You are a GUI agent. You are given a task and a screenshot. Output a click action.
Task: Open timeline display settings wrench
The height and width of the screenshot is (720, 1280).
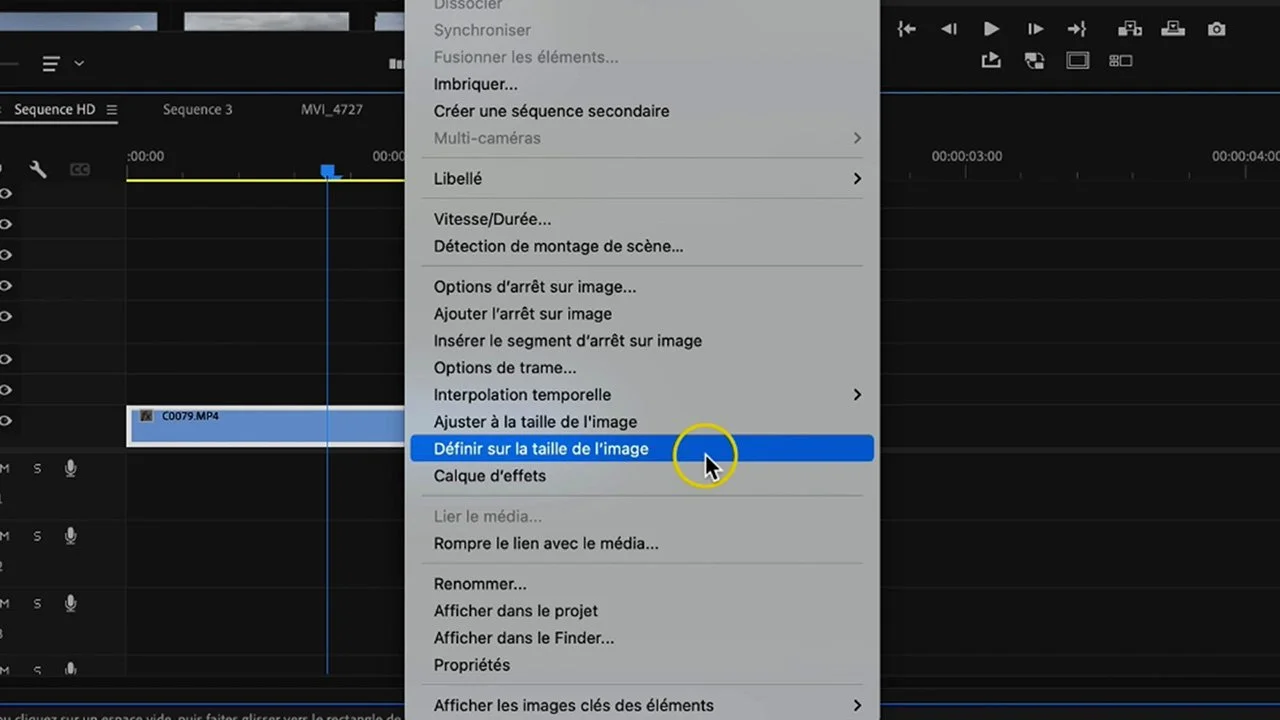coord(38,169)
